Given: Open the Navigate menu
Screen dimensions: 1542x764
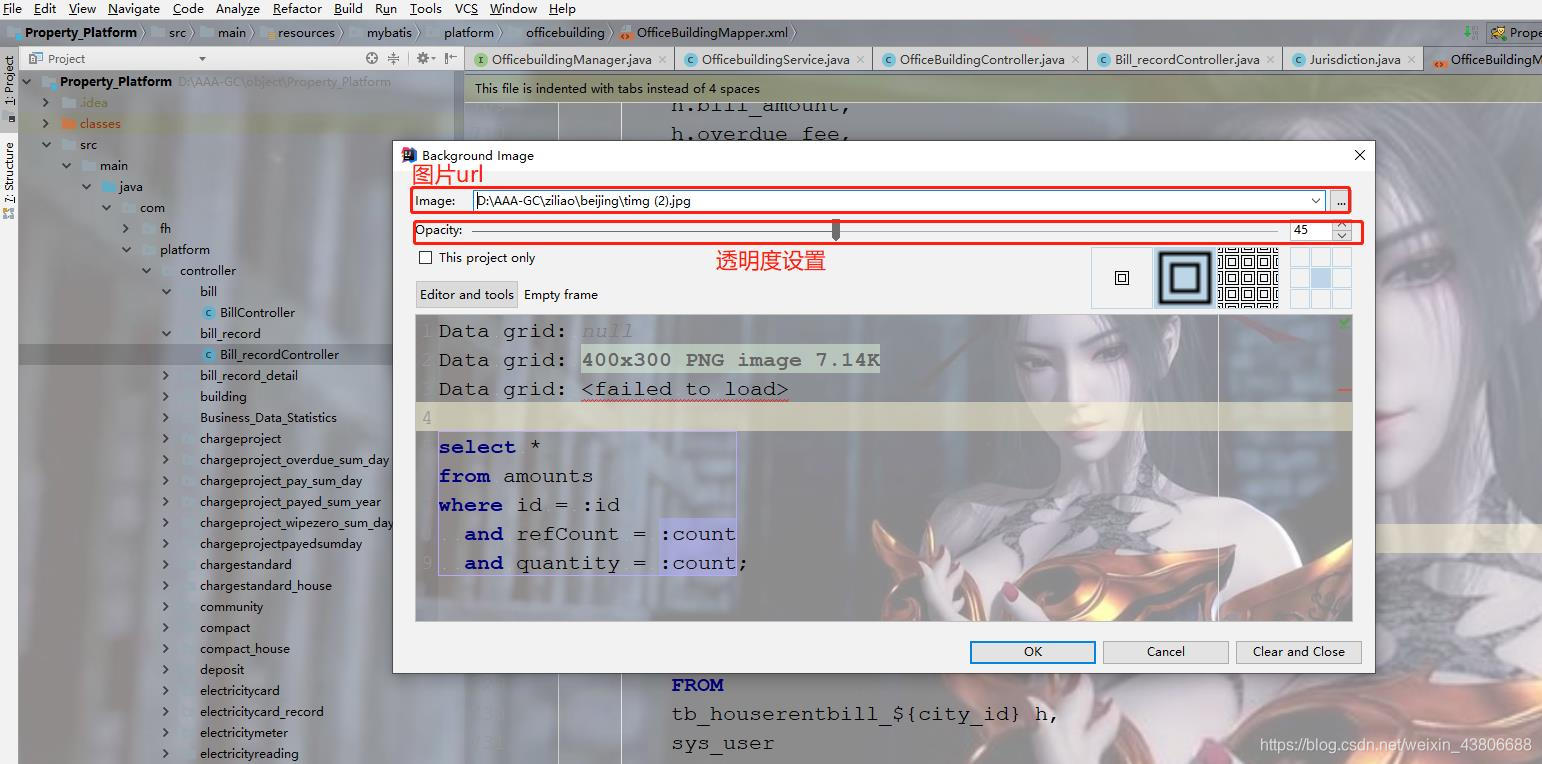Looking at the screenshot, I should 133,8.
